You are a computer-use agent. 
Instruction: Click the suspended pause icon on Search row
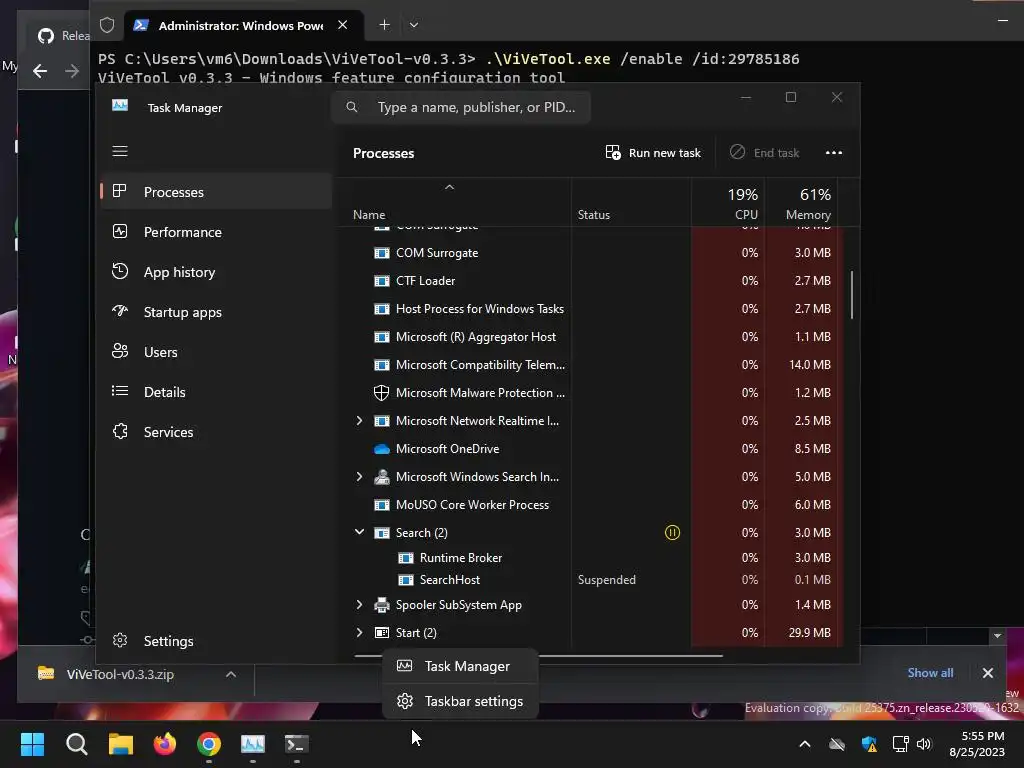672,532
